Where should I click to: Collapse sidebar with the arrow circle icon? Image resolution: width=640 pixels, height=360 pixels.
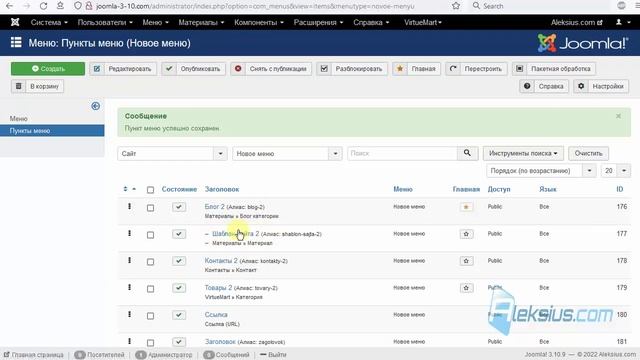pyautogui.click(x=96, y=106)
